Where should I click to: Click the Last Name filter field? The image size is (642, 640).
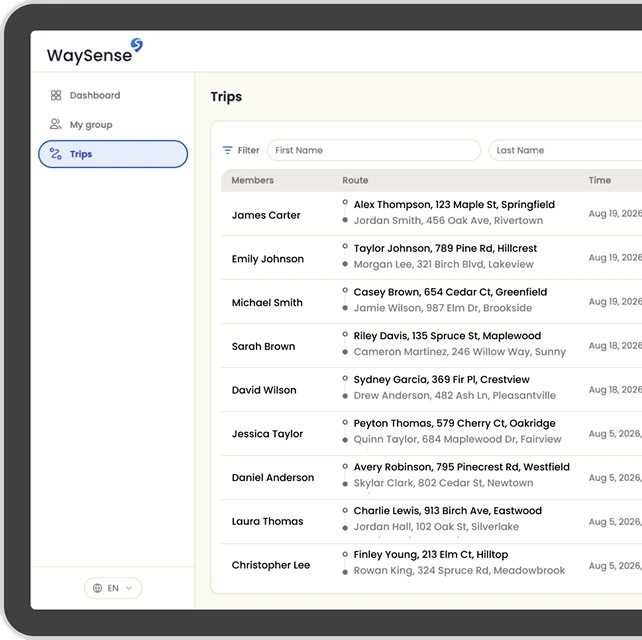click(x=565, y=150)
